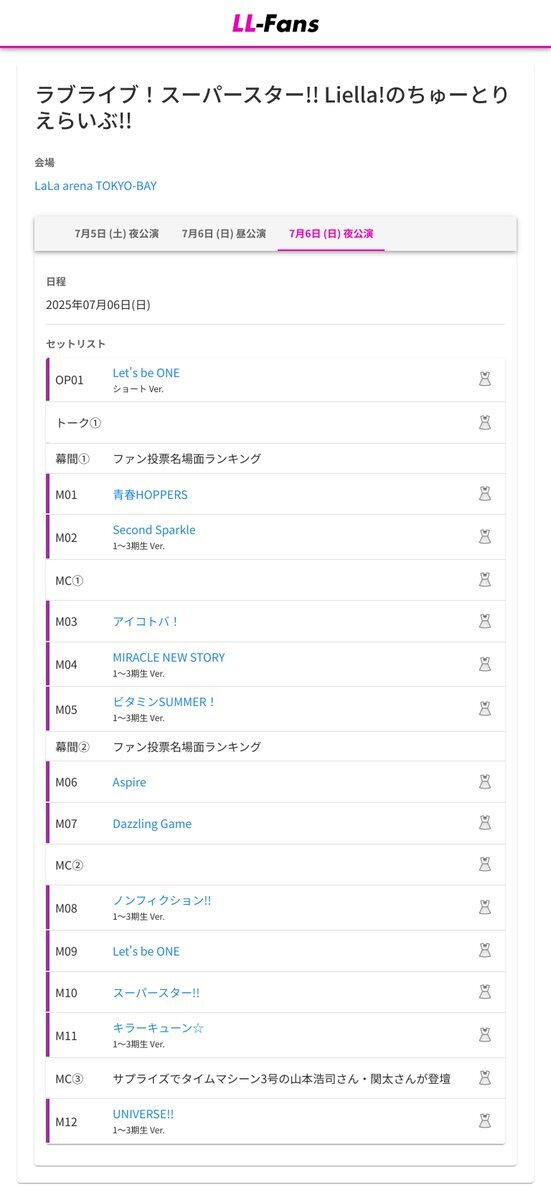Viewport: 551px width, 1200px height.
Task: Select the 7月6日 (日) 夜公演 tab
Action: tap(331, 233)
